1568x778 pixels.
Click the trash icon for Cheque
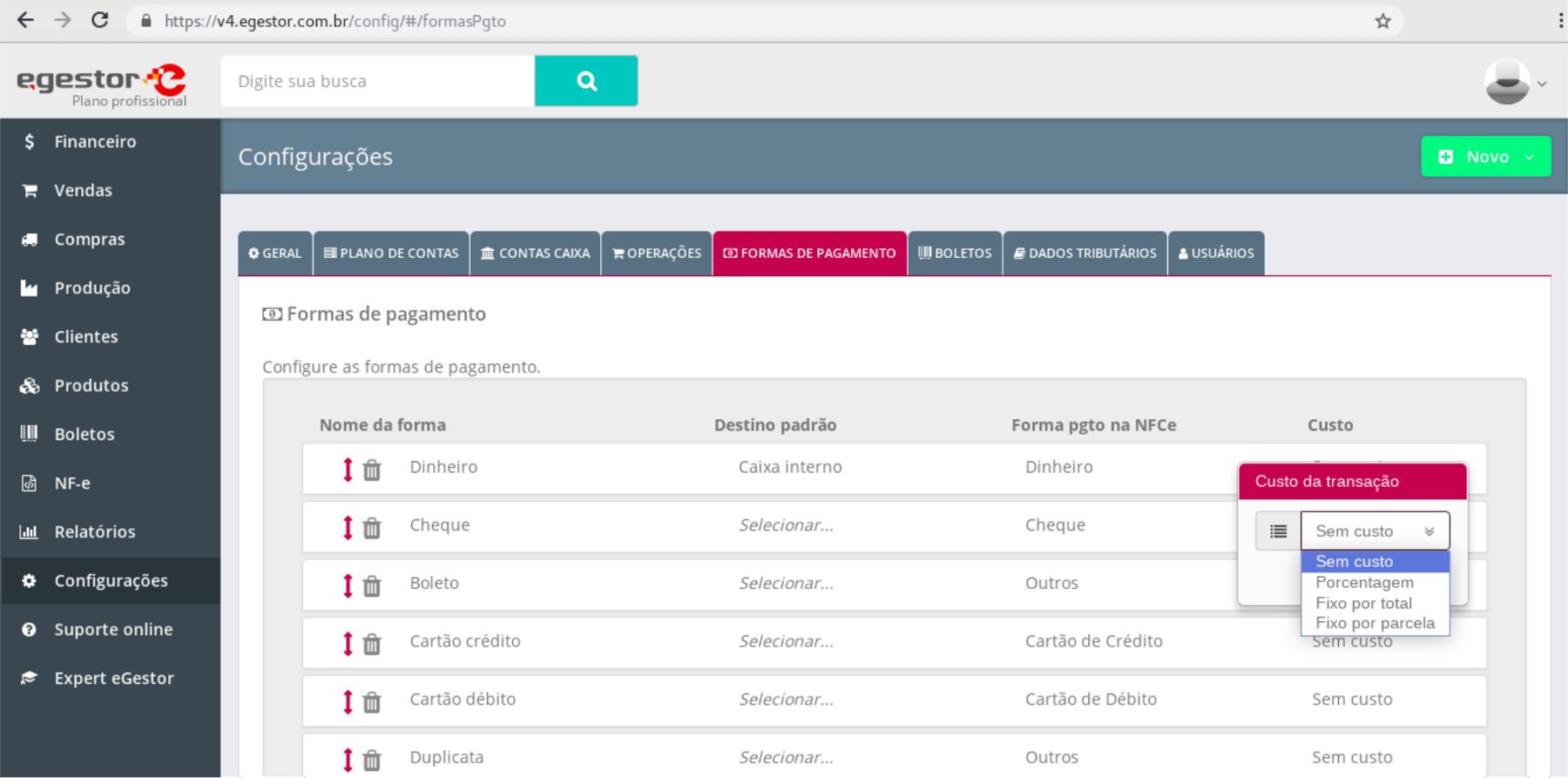(372, 528)
